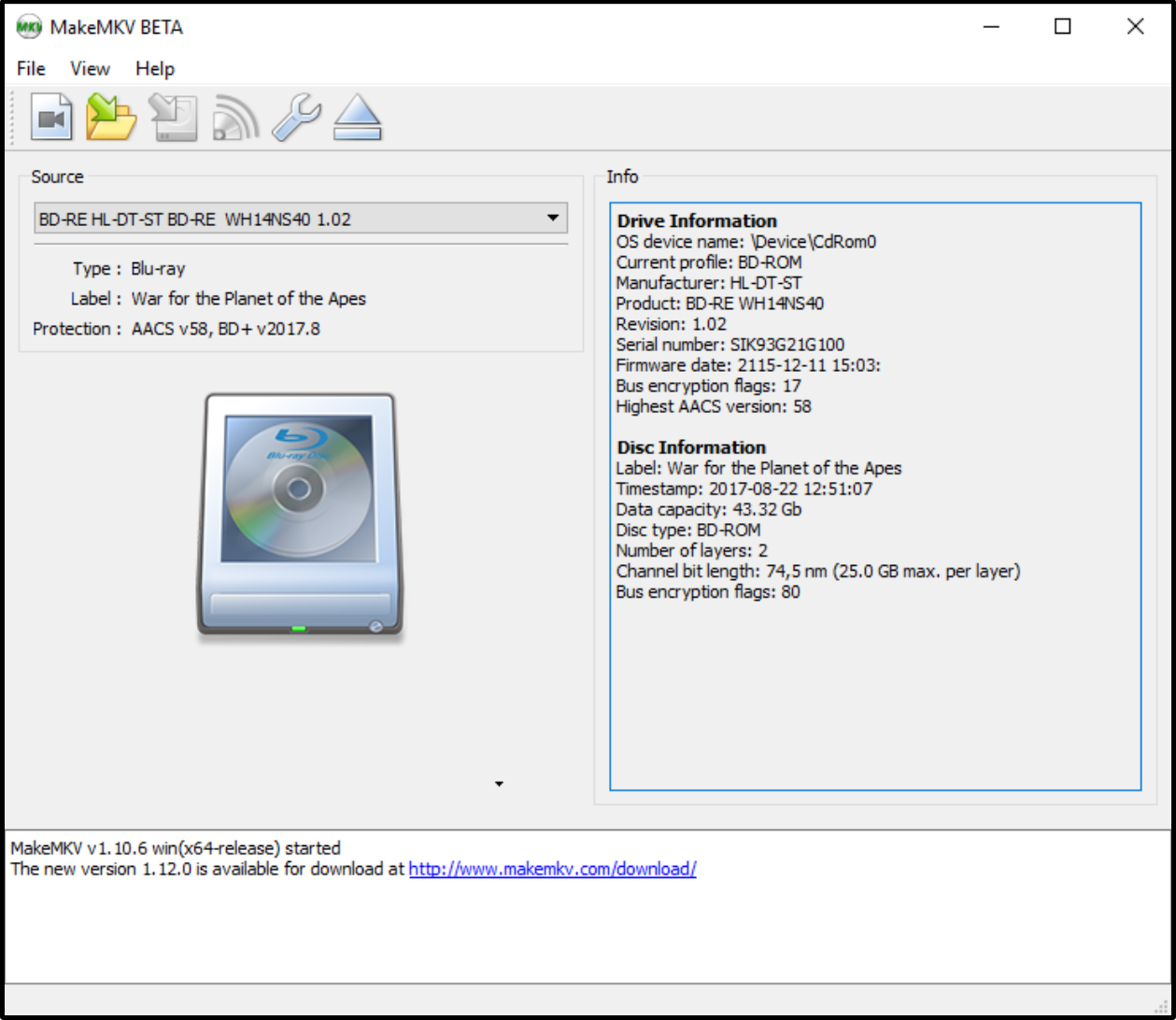This screenshot has height=1020, width=1176.
Task: Minimize the MakeMKV window
Action: (992, 27)
